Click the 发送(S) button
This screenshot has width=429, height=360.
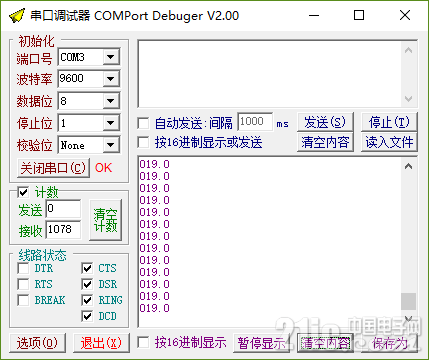325,122
